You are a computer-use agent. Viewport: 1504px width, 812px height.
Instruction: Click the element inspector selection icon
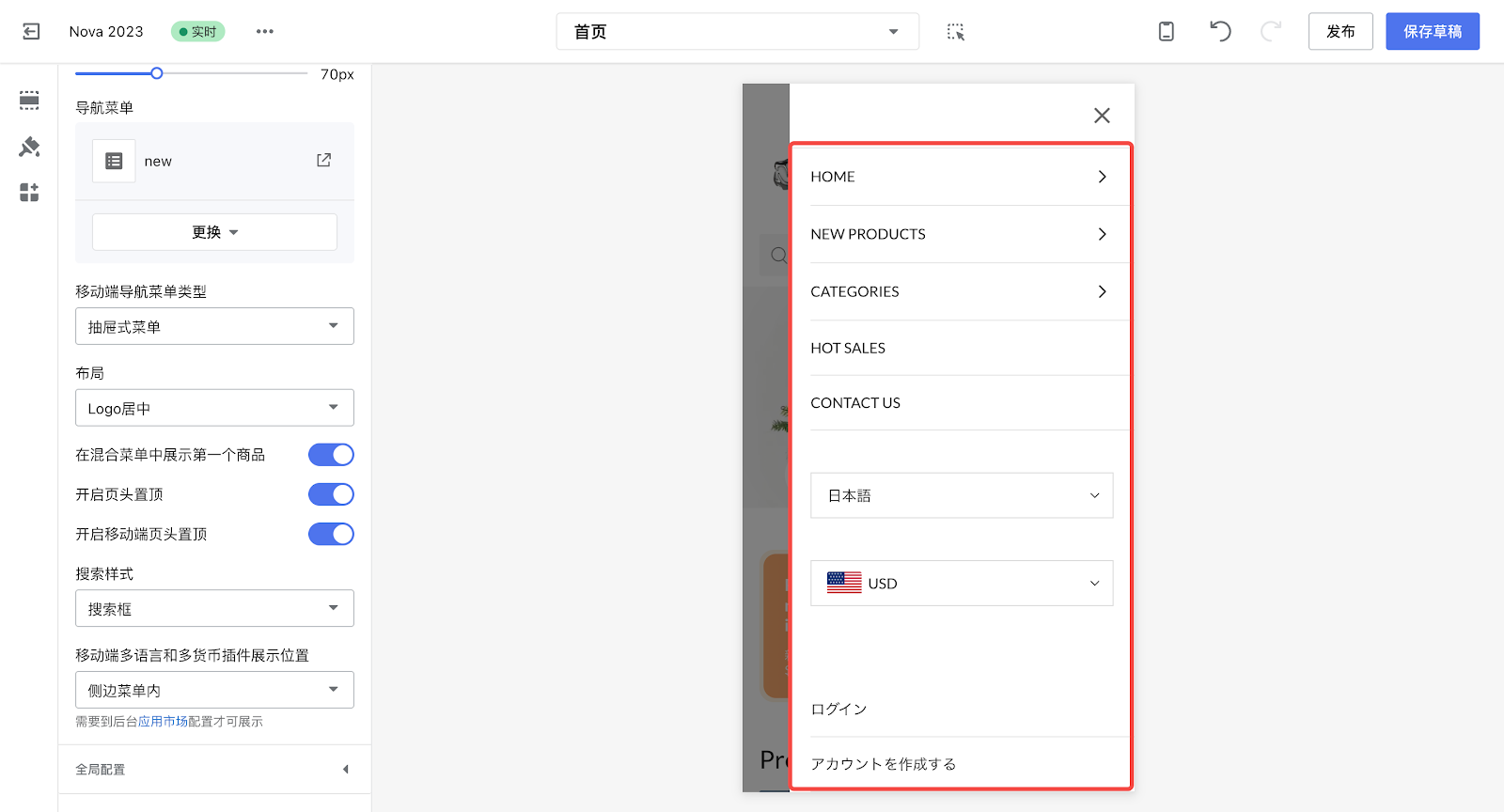(x=955, y=32)
